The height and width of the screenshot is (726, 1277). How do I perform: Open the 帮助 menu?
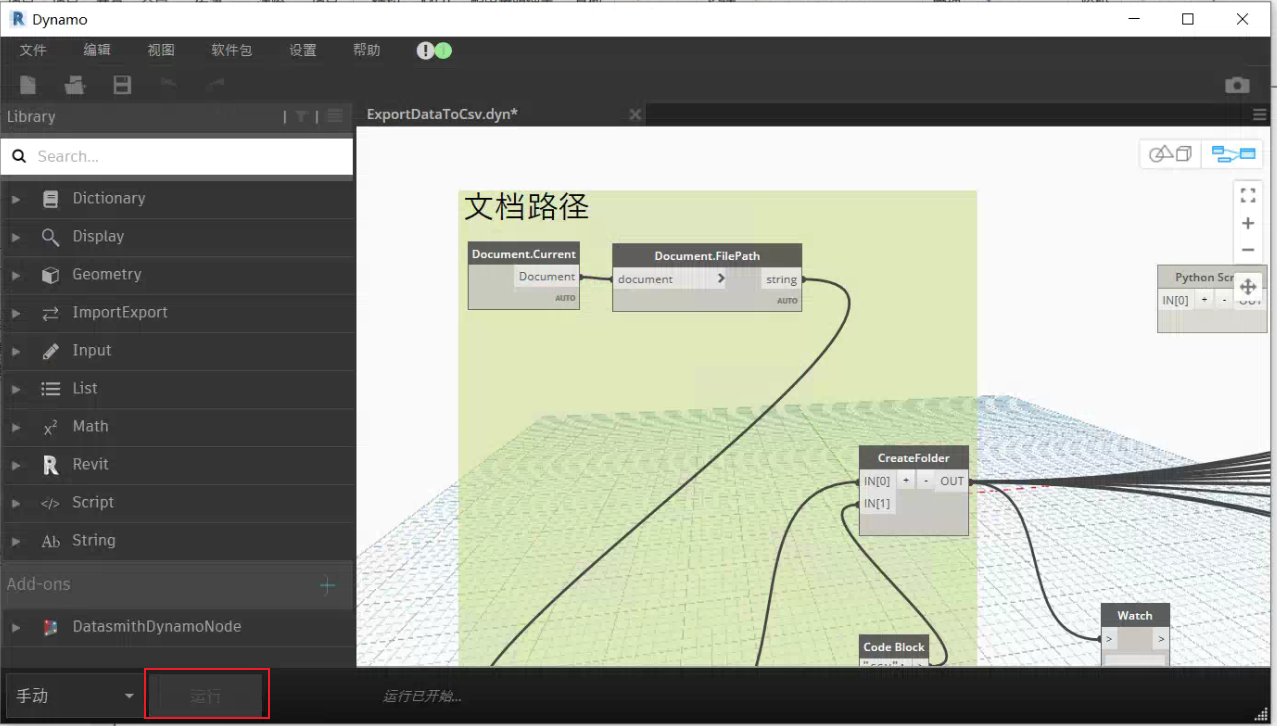point(367,50)
